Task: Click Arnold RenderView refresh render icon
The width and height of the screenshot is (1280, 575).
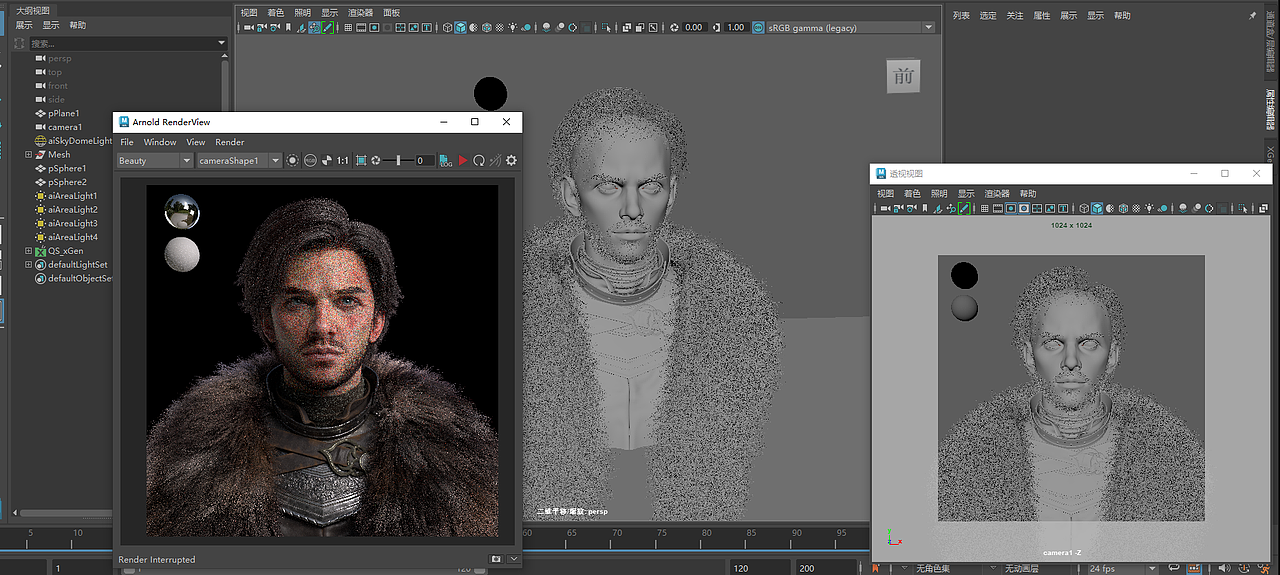Action: tap(479, 160)
